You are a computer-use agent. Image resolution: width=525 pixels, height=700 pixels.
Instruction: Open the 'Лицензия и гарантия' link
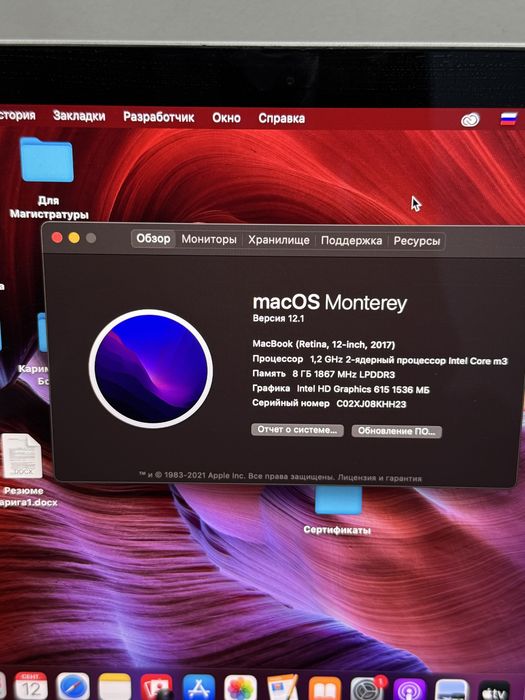point(379,478)
